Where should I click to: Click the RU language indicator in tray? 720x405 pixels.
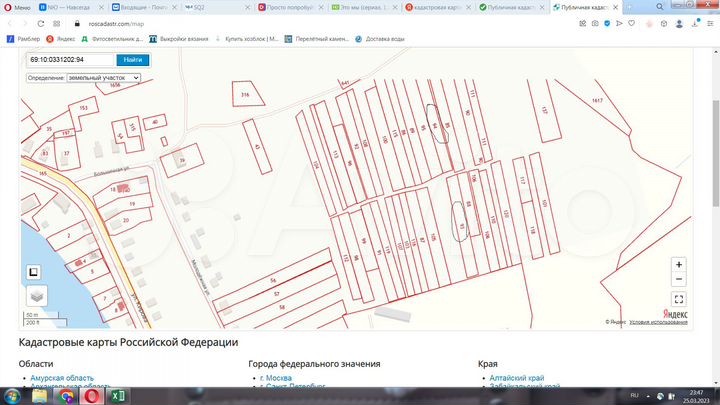634,395
